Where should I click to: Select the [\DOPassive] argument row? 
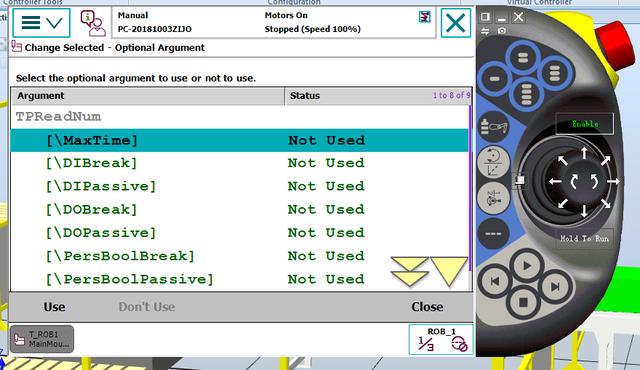pos(239,233)
